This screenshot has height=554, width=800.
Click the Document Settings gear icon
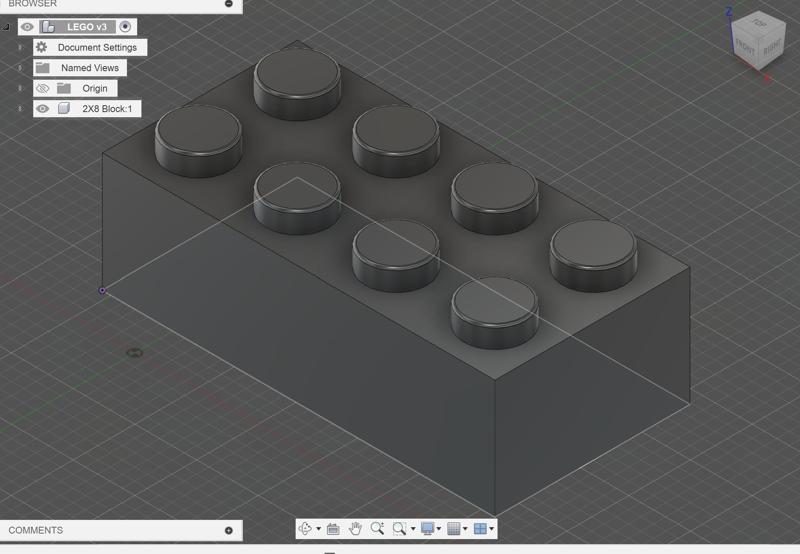42,47
